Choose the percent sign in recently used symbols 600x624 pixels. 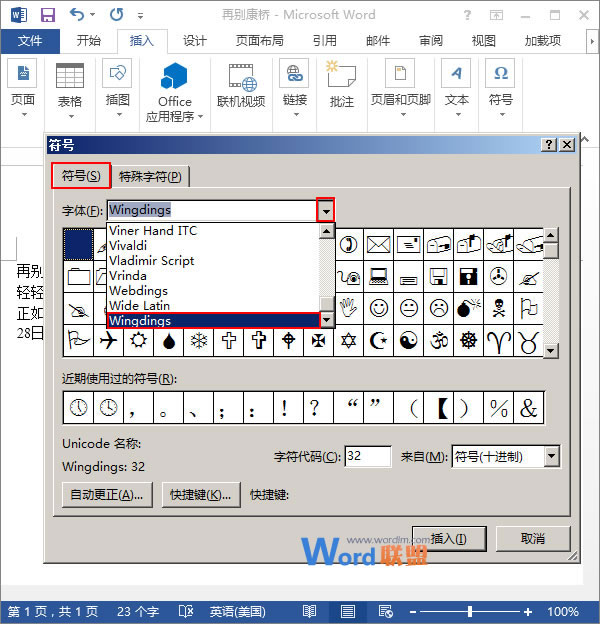pyautogui.click(x=499, y=408)
